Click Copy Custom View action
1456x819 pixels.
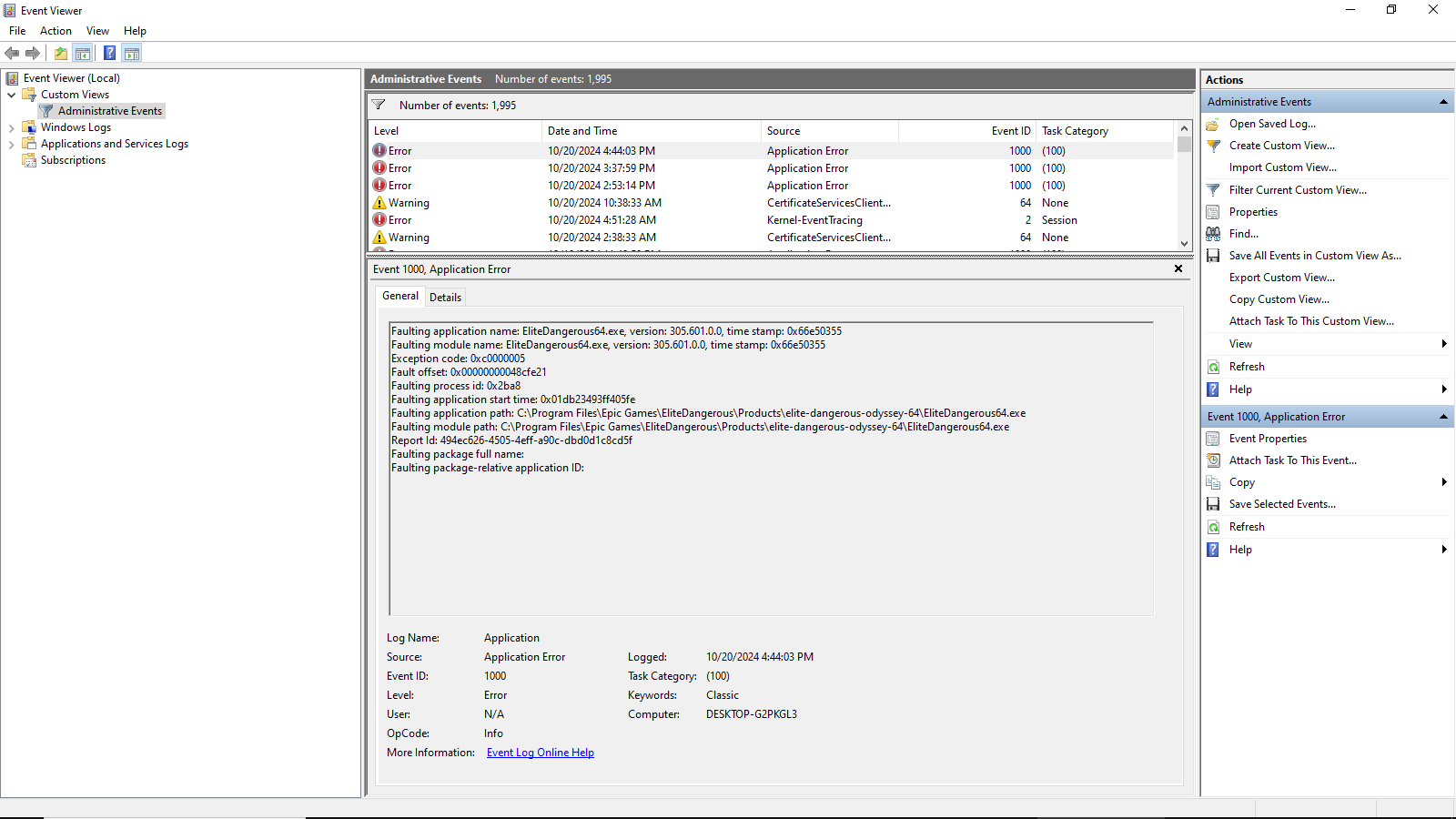[x=1279, y=299]
